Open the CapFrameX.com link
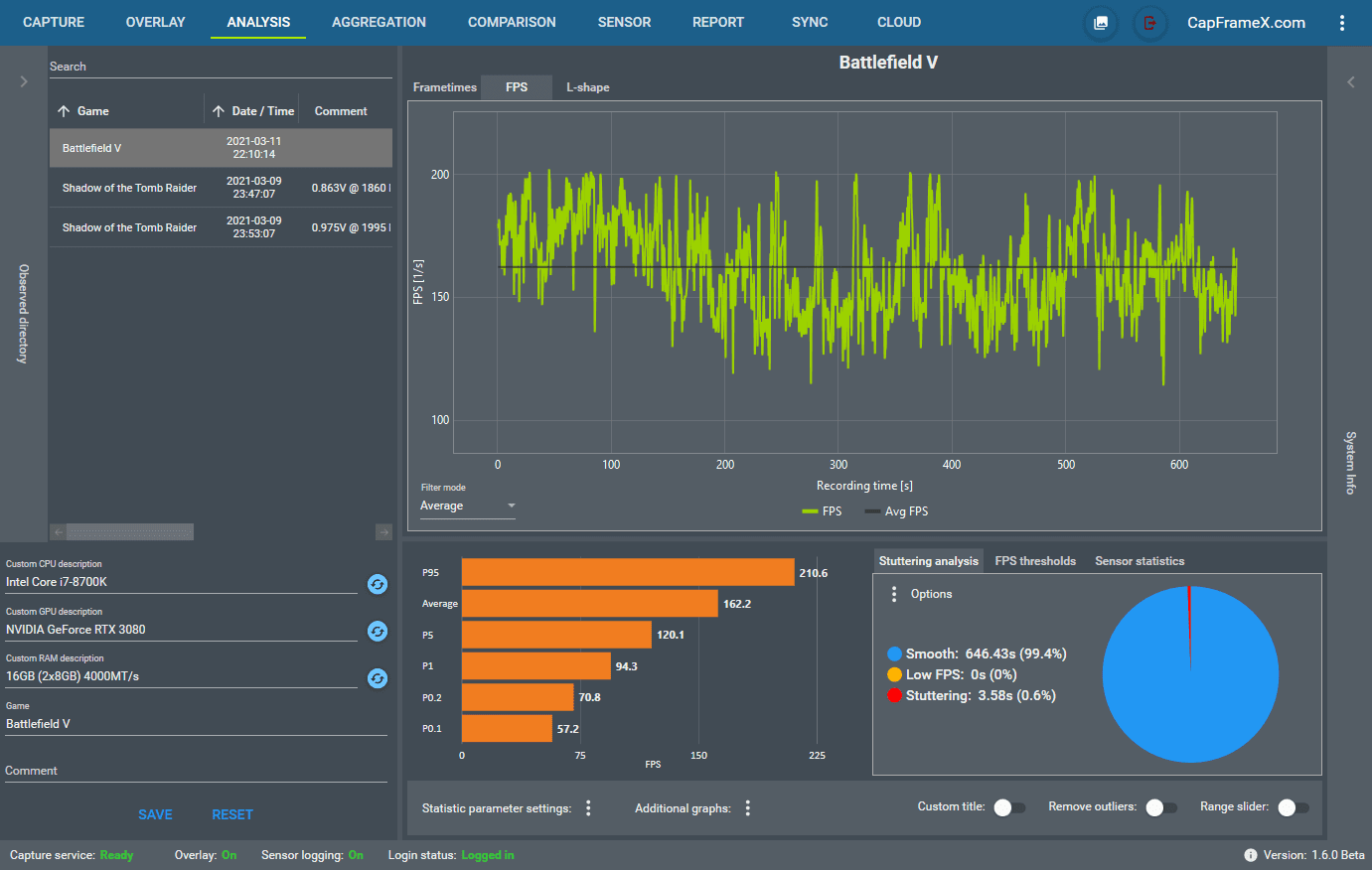1372x870 pixels. (1246, 23)
